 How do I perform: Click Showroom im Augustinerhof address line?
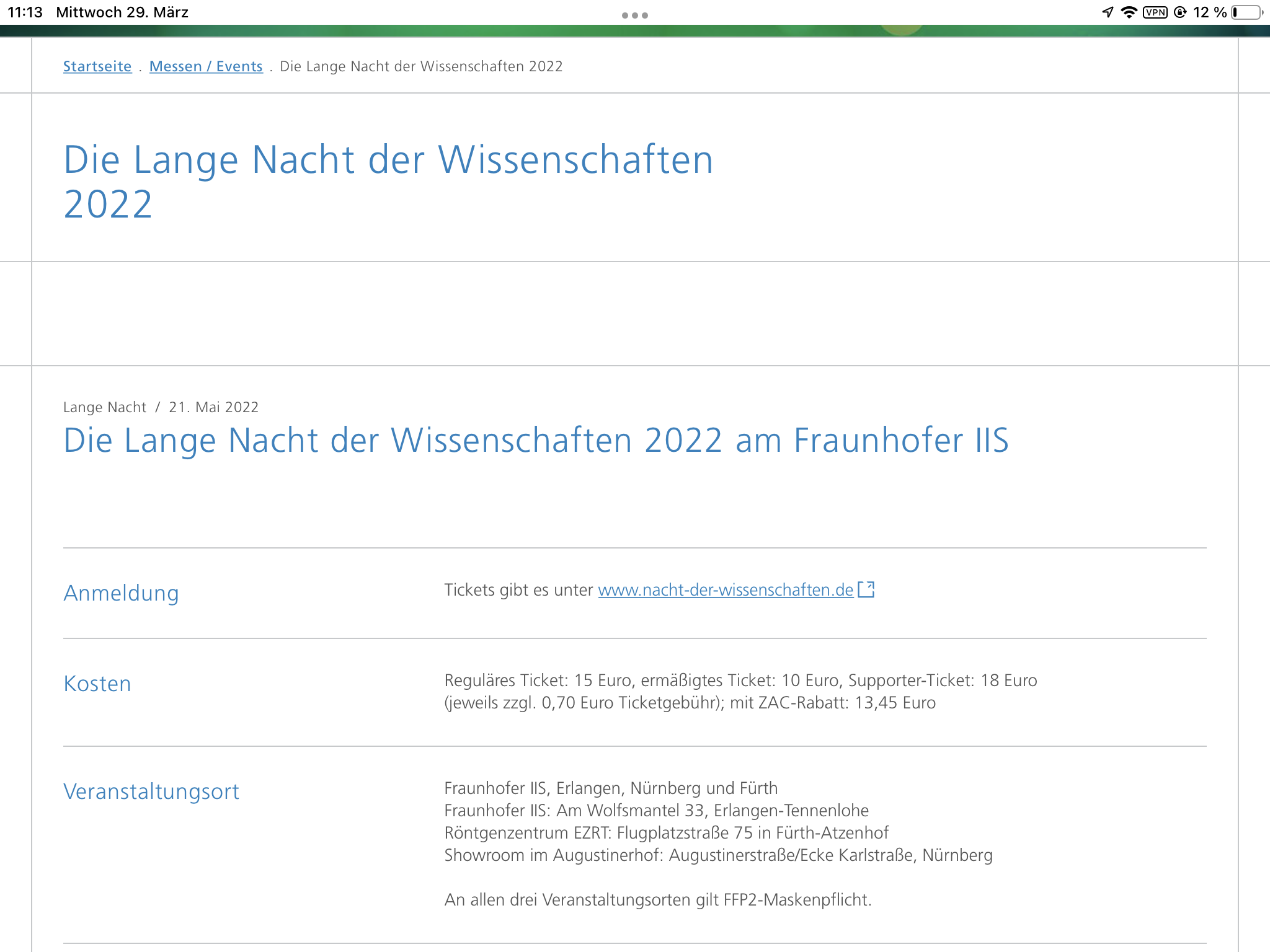[718, 855]
